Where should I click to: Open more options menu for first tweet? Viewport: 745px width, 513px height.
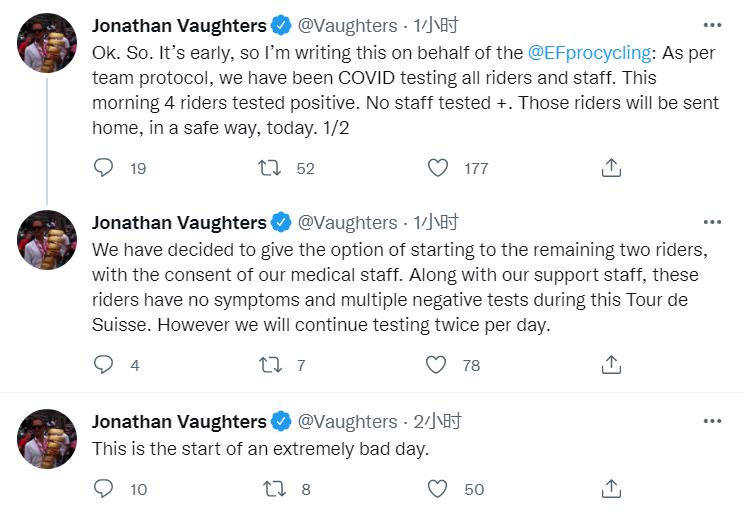click(x=712, y=25)
